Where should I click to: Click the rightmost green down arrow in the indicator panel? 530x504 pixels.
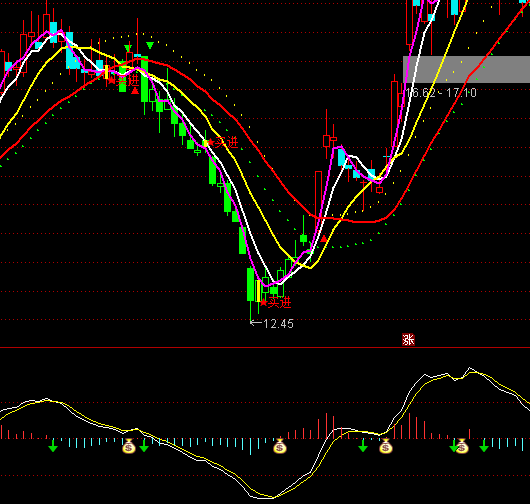(x=484, y=446)
